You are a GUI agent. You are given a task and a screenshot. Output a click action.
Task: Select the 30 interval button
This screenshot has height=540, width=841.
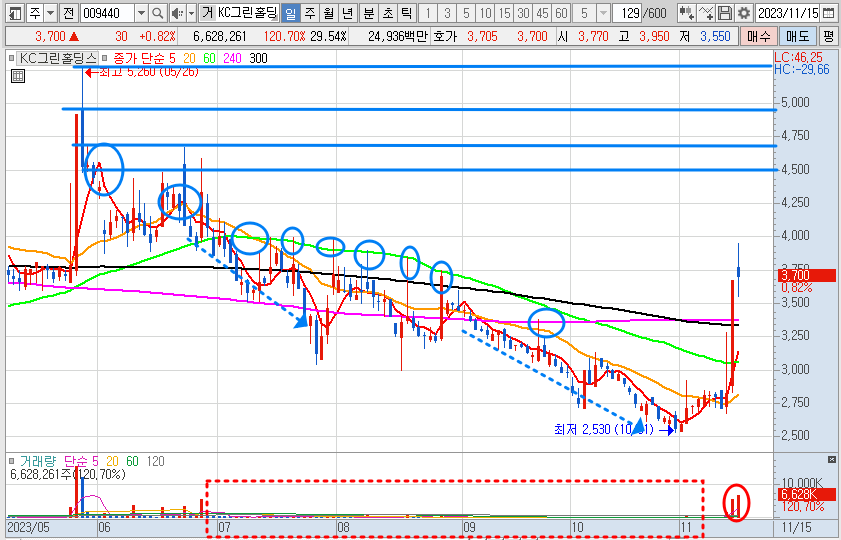coord(523,13)
